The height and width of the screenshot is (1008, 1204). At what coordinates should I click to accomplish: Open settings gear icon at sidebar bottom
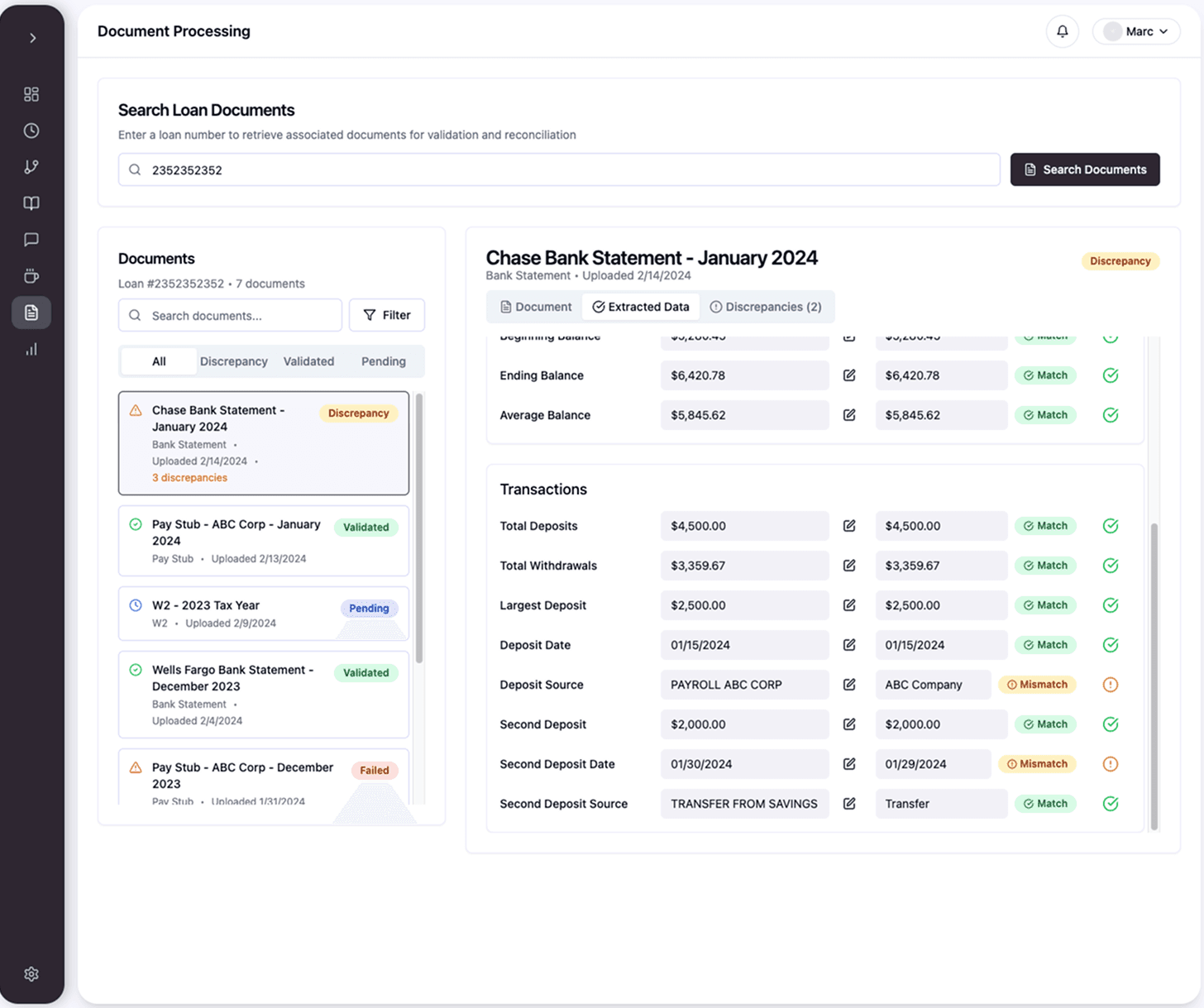(31, 974)
